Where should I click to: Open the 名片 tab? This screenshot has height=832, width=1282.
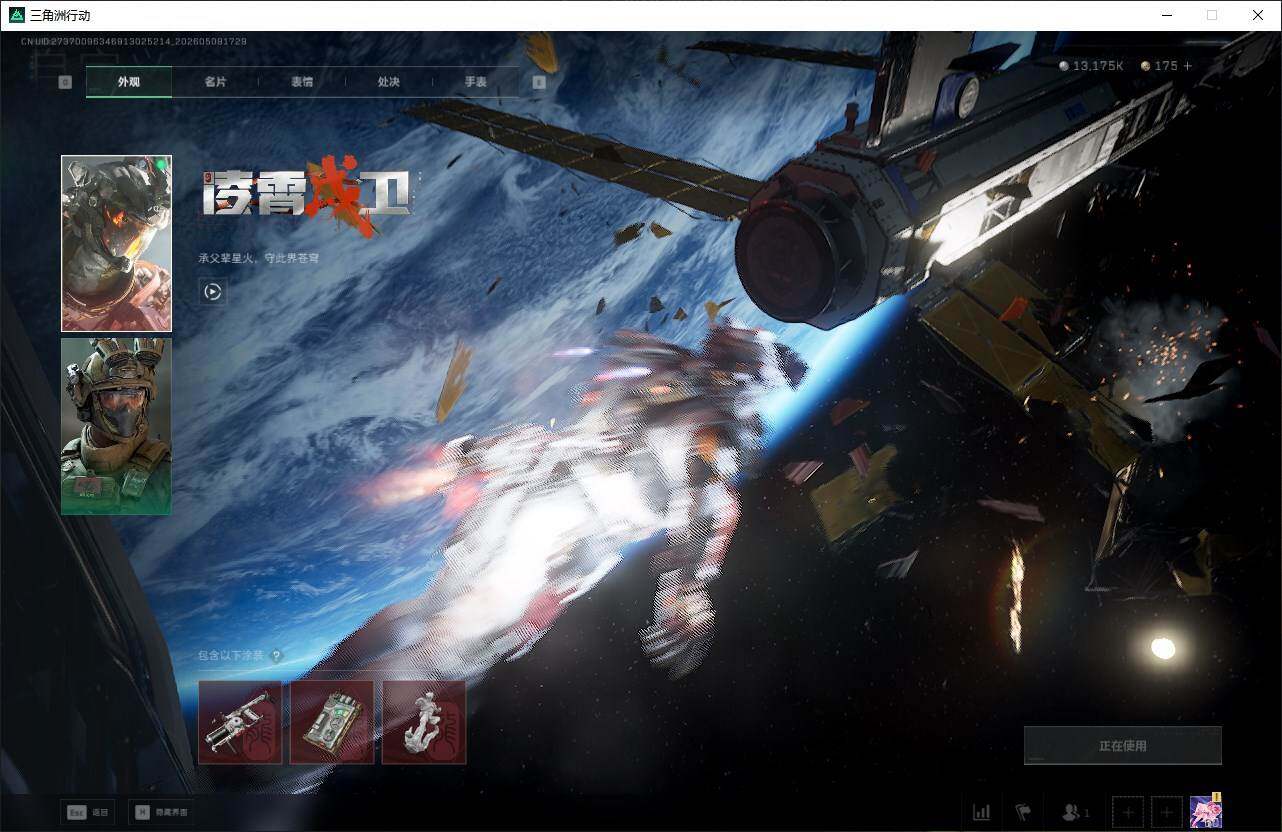coord(215,82)
